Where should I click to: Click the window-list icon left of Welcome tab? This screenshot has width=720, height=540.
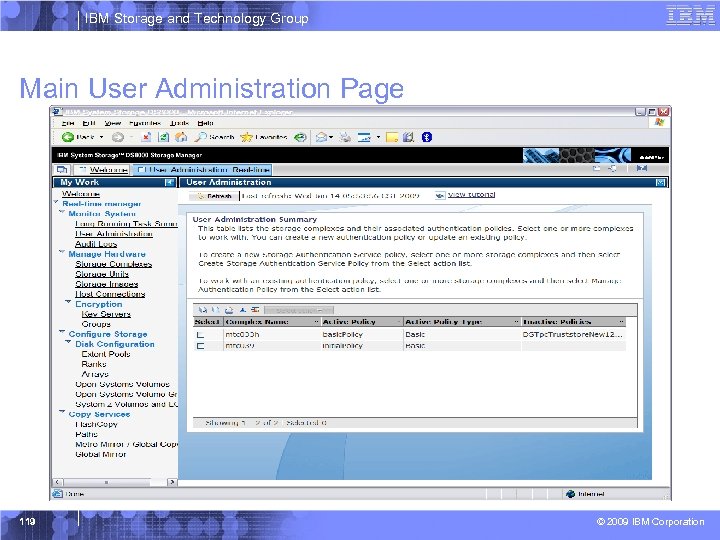pos(62,170)
